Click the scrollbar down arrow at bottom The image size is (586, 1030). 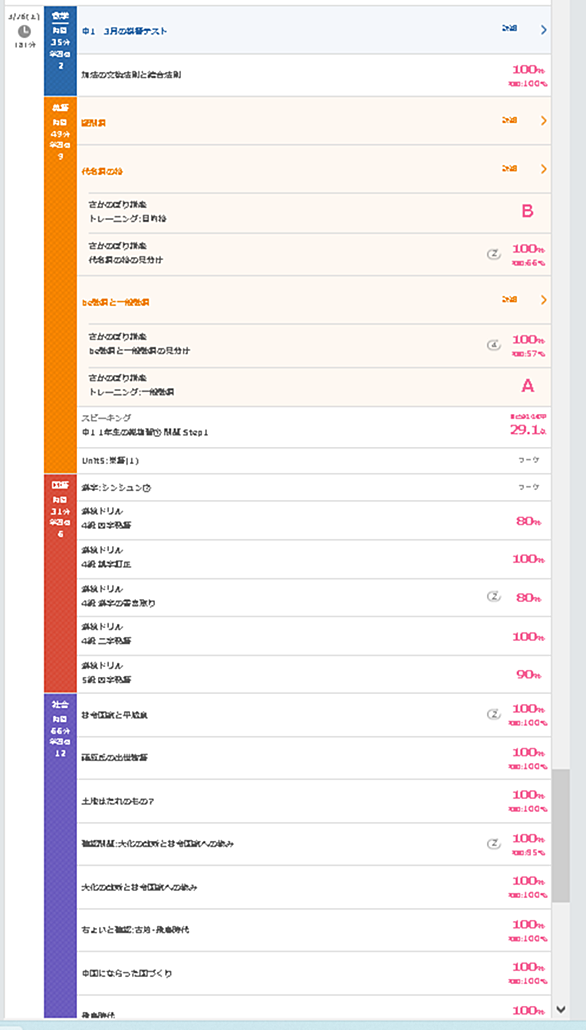tap(560, 1008)
